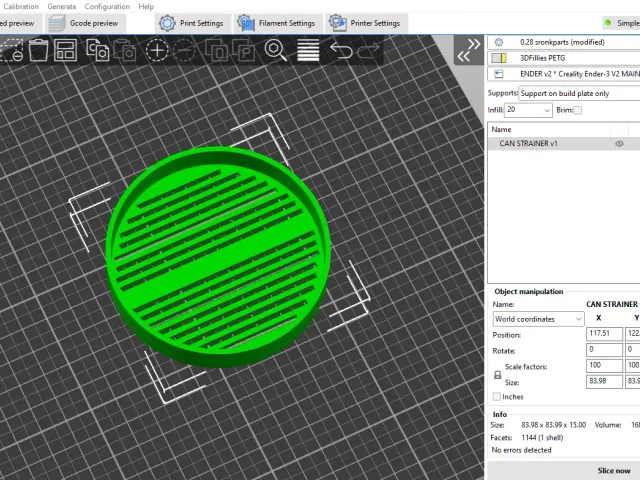Viewport: 640px width, 480px height.
Task: Open the Calibration menu
Action: [x=21, y=7]
